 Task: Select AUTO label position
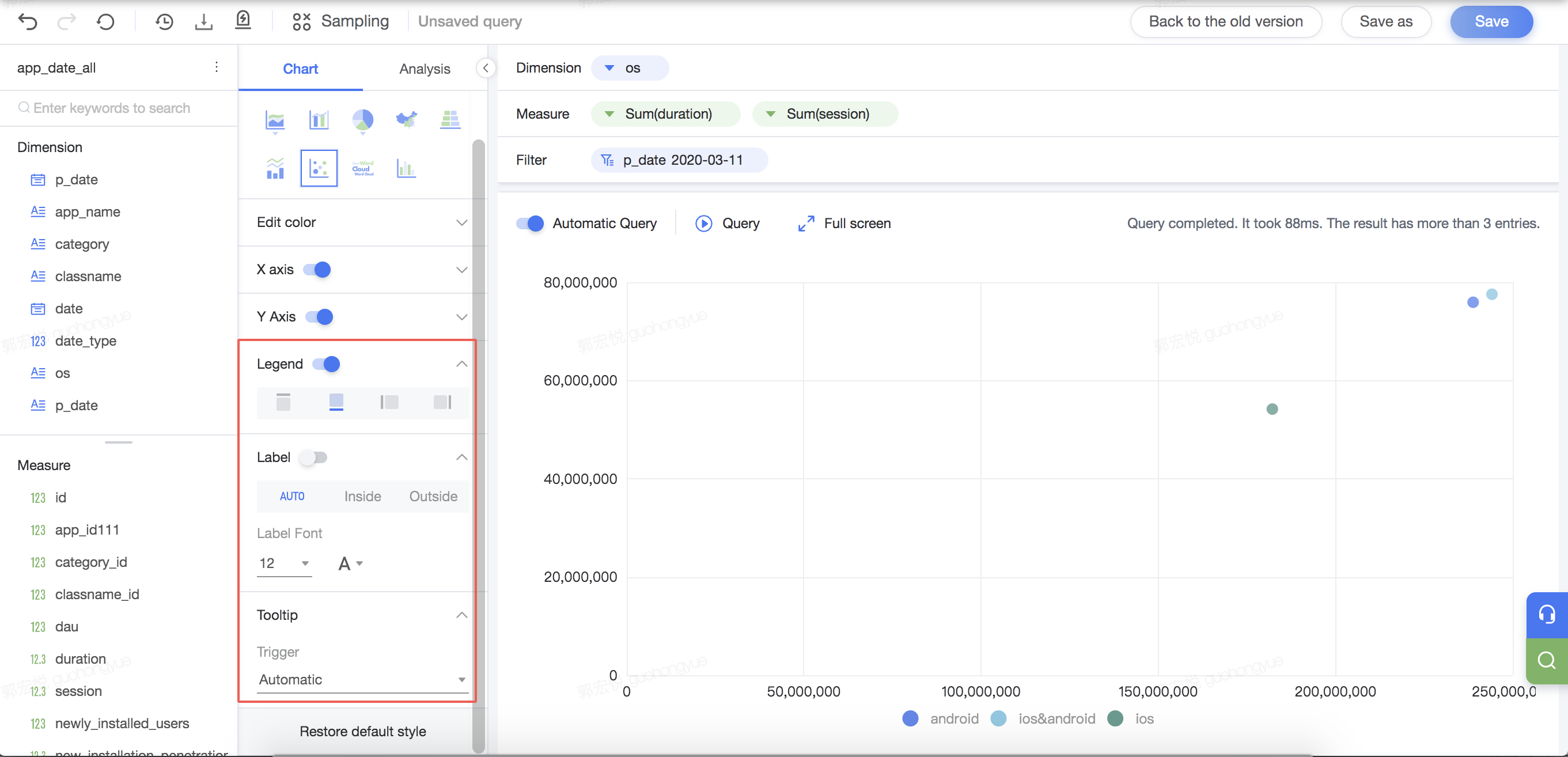(292, 496)
